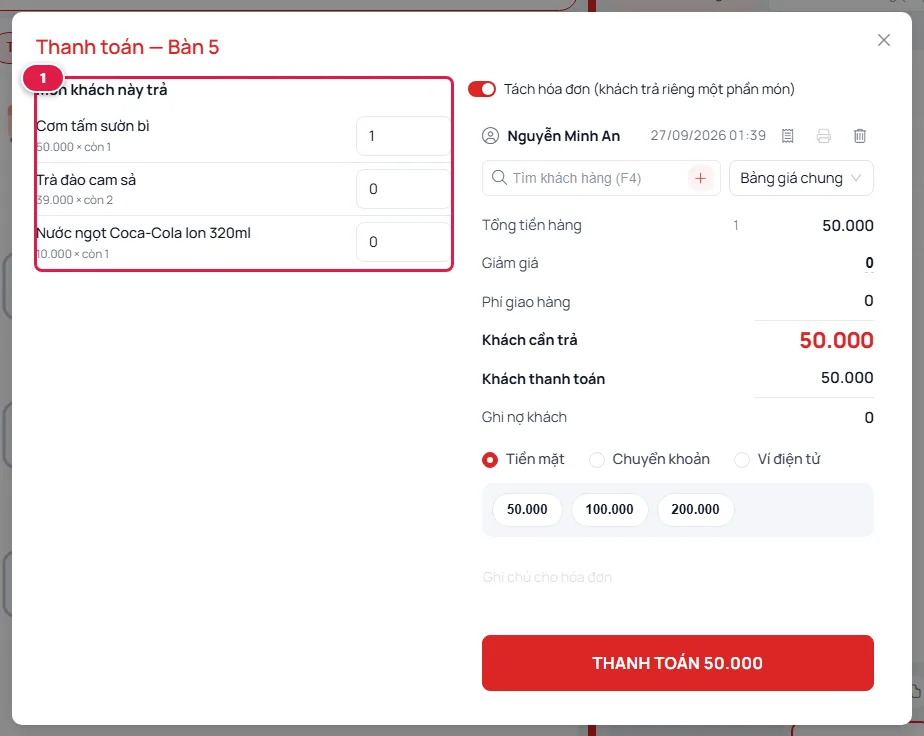Open the Bảng giá chung dropdown
Screen dimensions: 924x736
[801, 178]
